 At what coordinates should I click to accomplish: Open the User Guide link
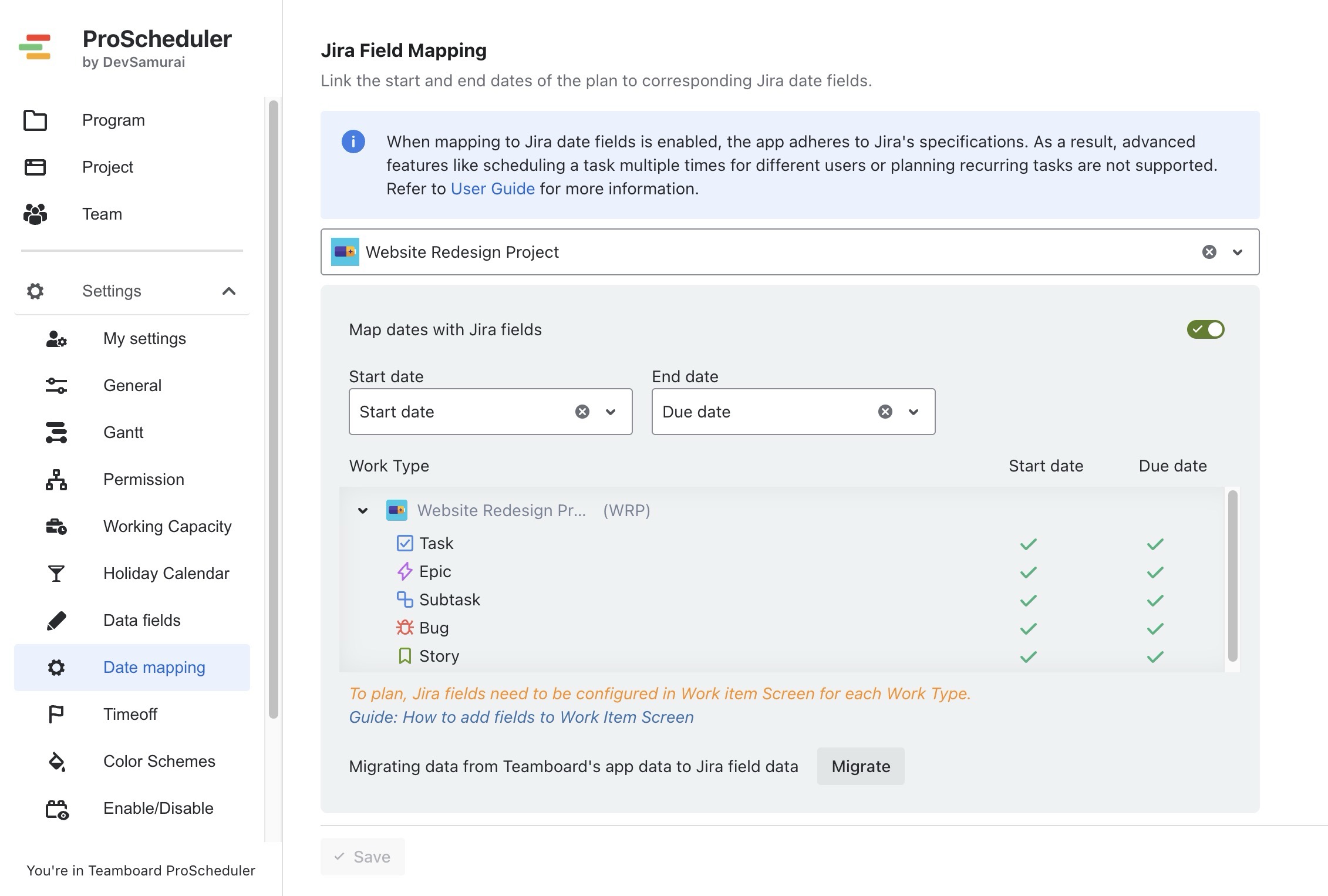[492, 188]
